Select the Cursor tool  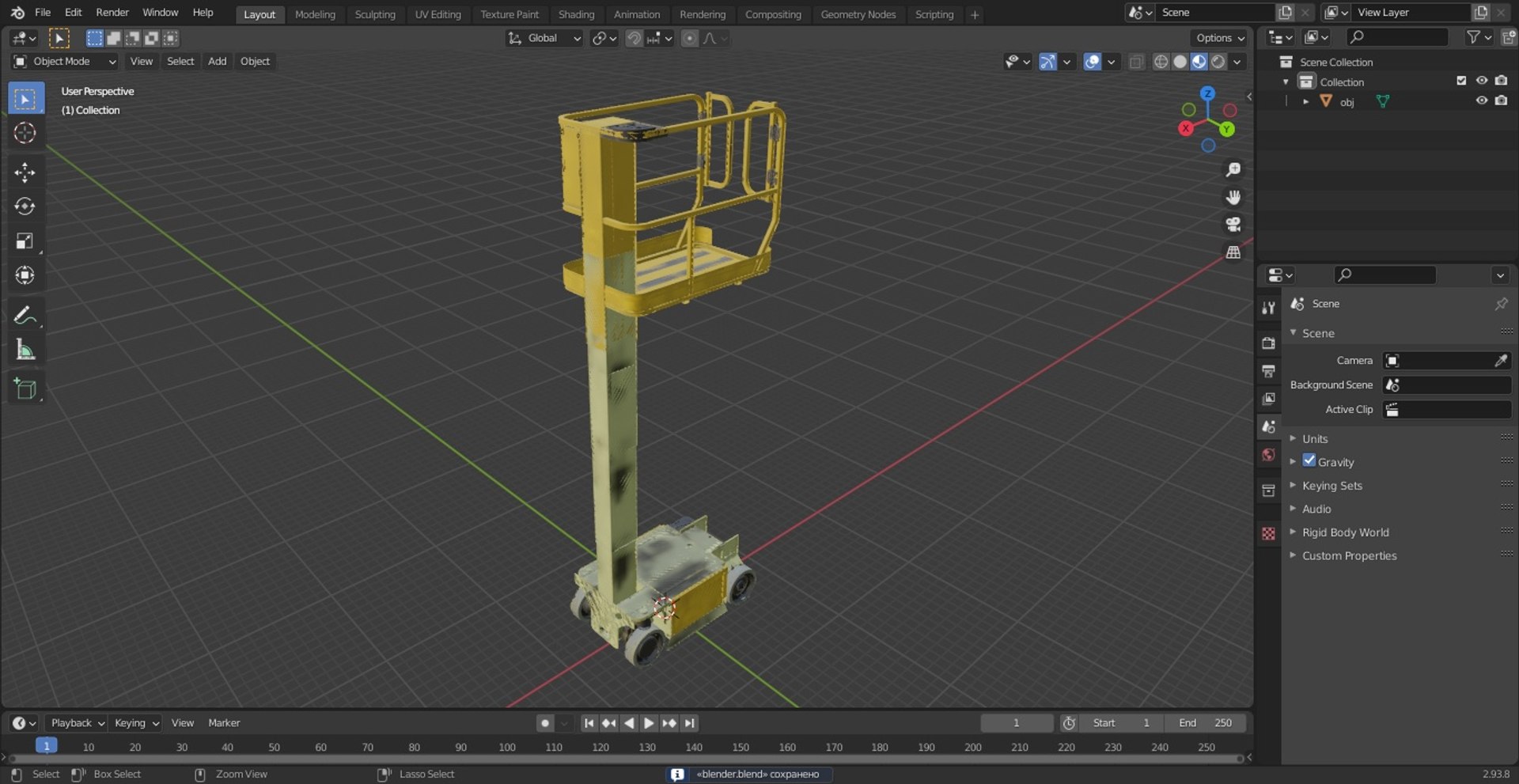(x=25, y=133)
